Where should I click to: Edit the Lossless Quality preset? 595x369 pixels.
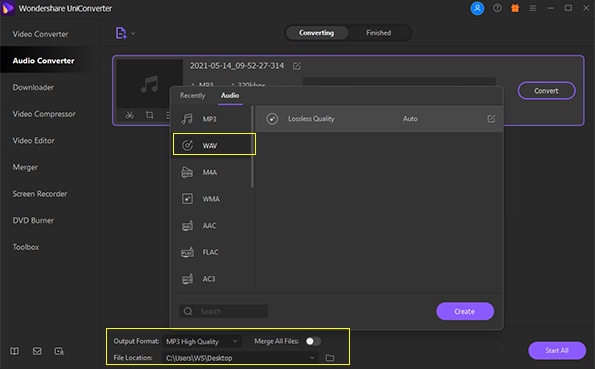(x=491, y=119)
